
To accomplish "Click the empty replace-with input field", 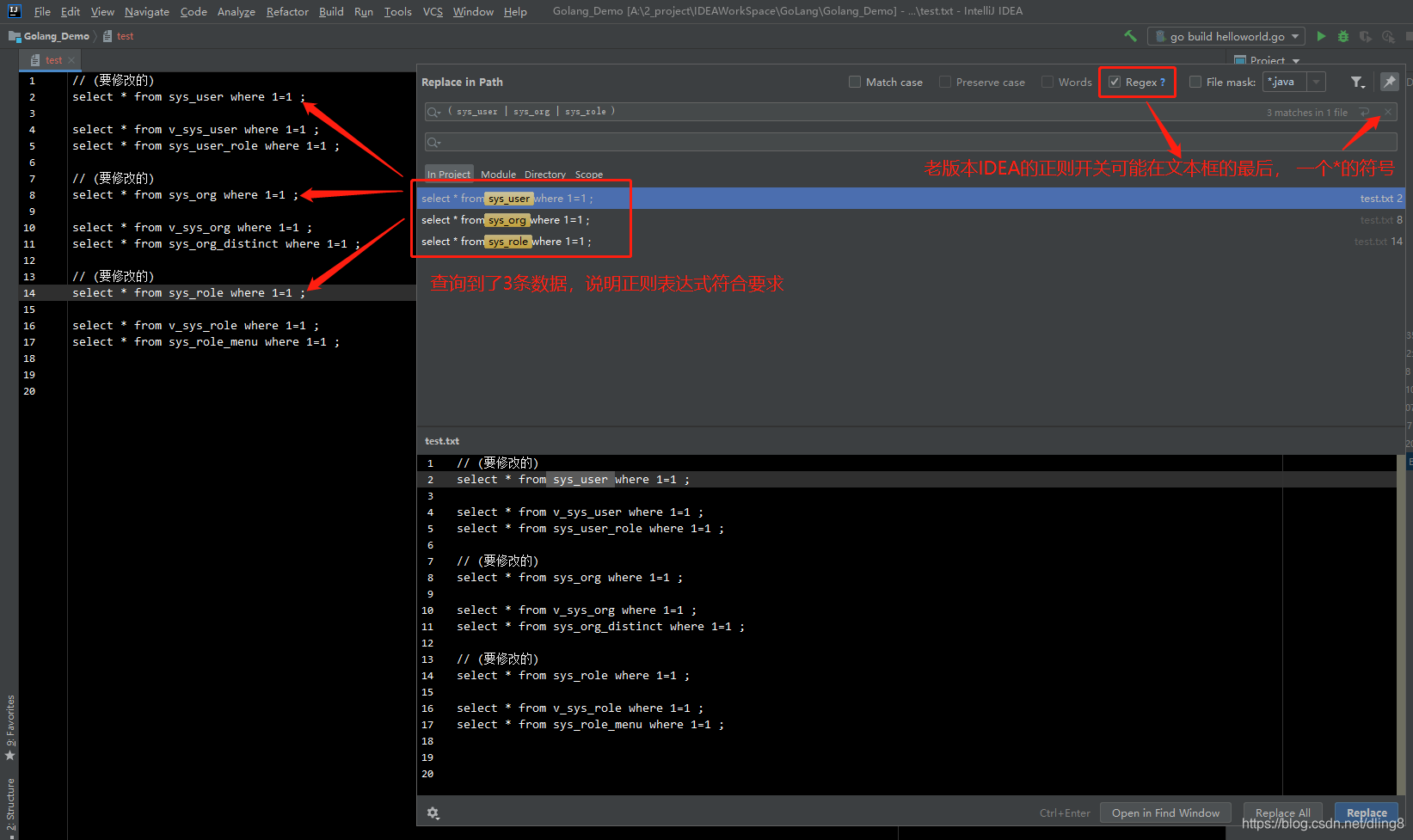I will [x=911, y=142].
